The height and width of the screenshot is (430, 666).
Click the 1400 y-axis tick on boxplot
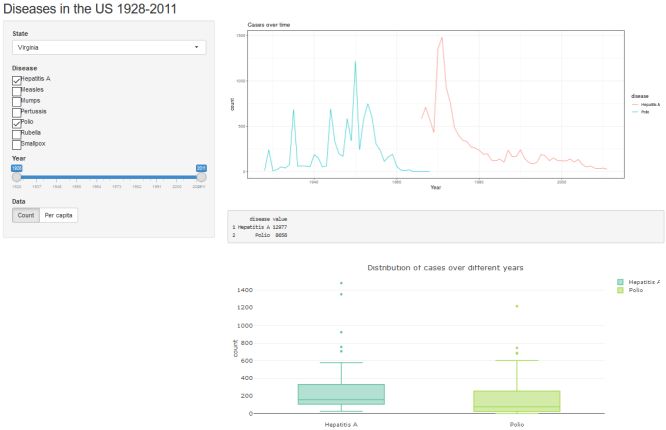click(x=245, y=290)
